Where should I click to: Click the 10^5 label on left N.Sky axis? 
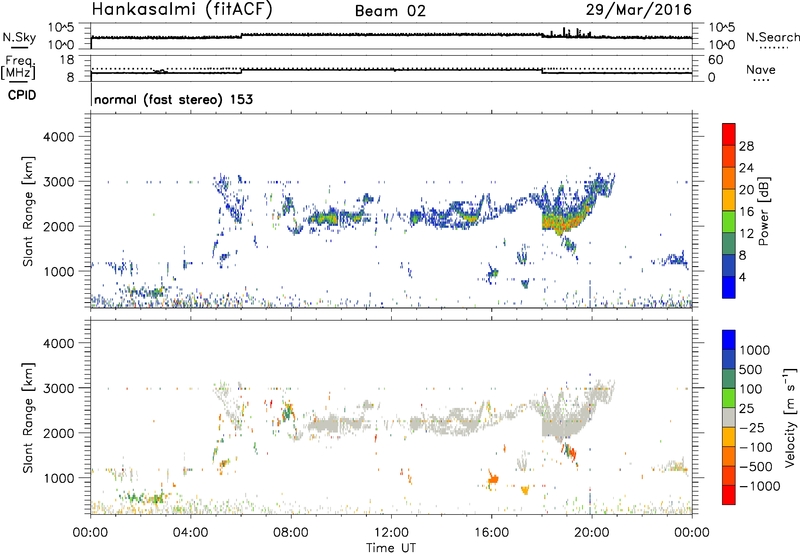pyautogui.click(x=61, y=28)
